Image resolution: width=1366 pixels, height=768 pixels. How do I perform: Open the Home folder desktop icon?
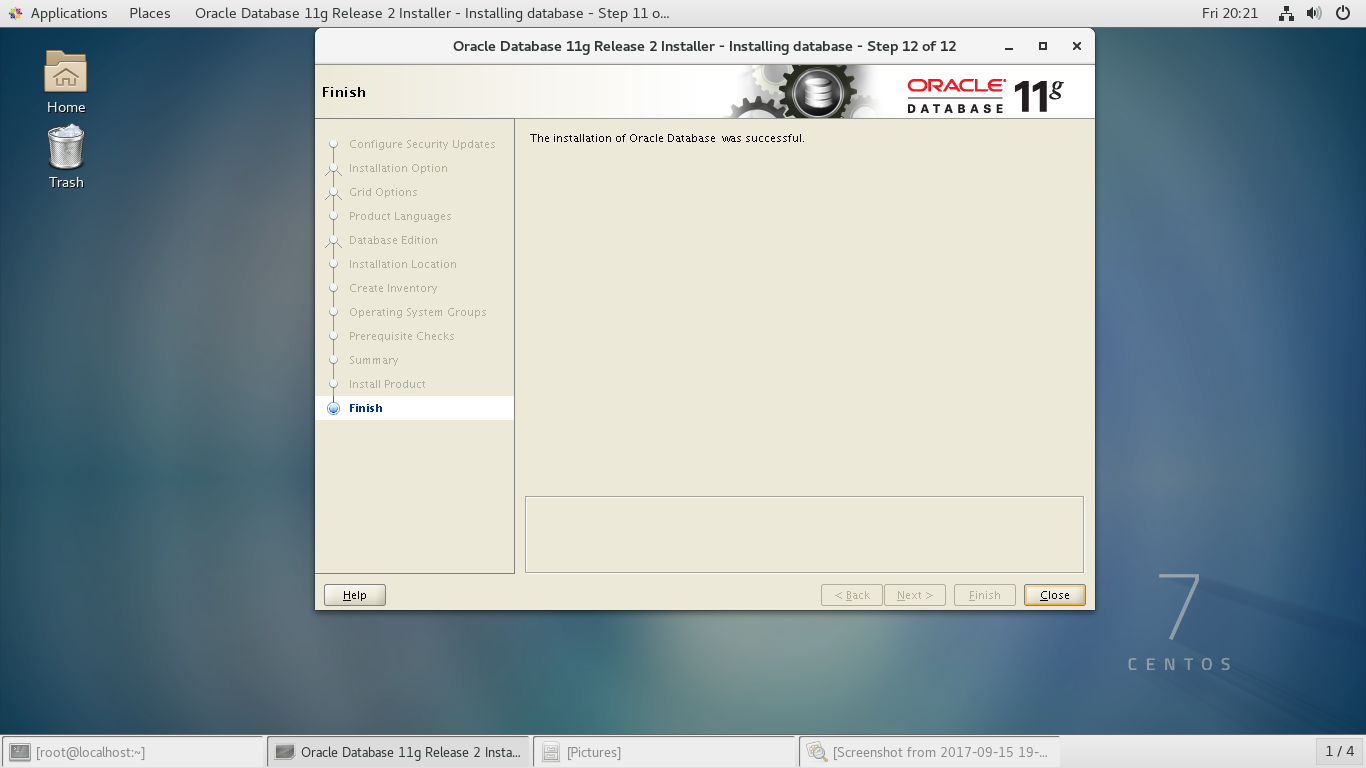(x=66, y=82)
